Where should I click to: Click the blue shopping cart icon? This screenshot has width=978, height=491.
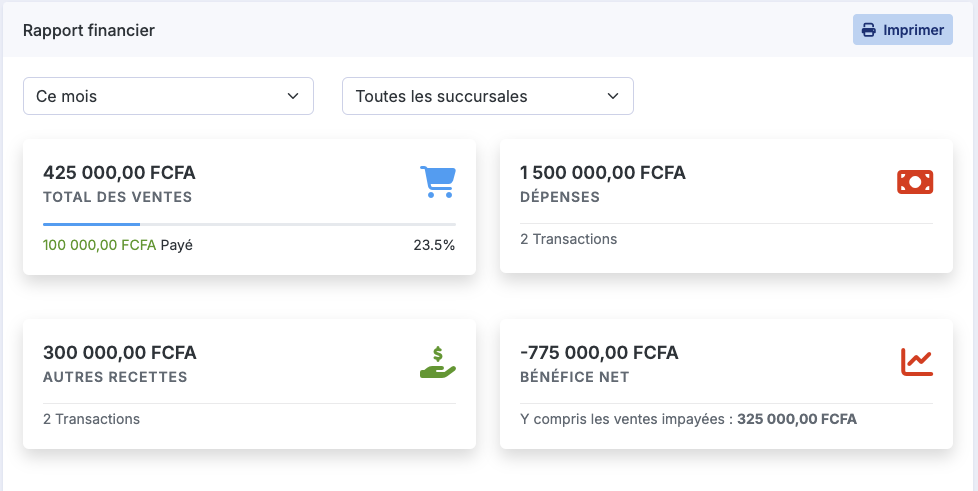(x=438, y=182)
